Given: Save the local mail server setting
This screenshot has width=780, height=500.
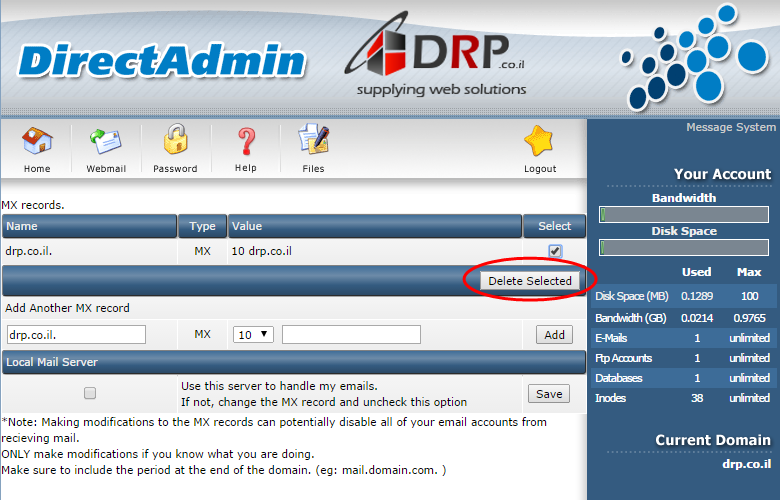Looking at the screenshot, I should click(x=548, y=394).
